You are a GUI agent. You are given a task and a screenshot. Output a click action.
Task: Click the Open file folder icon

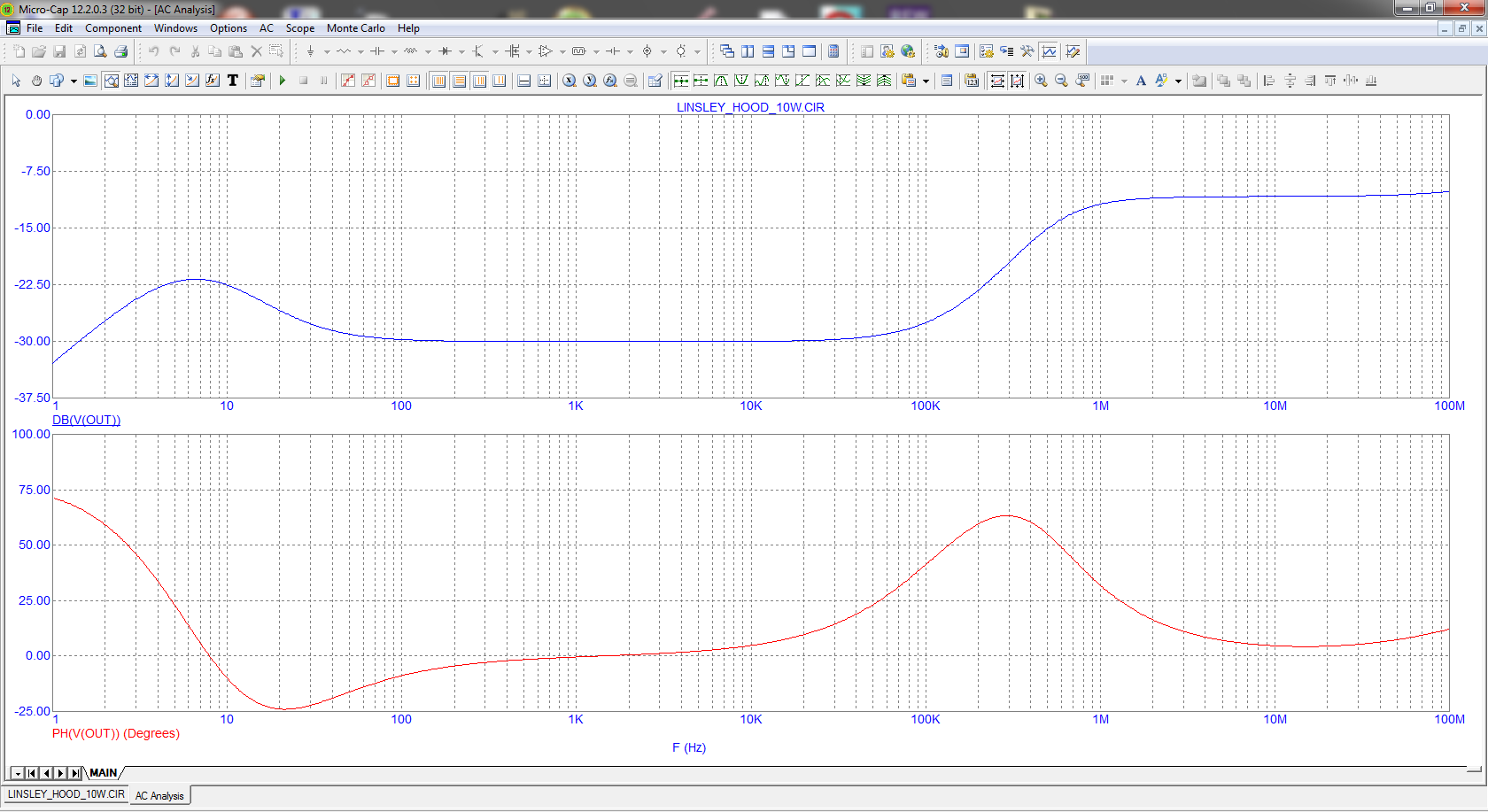pos(39,51)
